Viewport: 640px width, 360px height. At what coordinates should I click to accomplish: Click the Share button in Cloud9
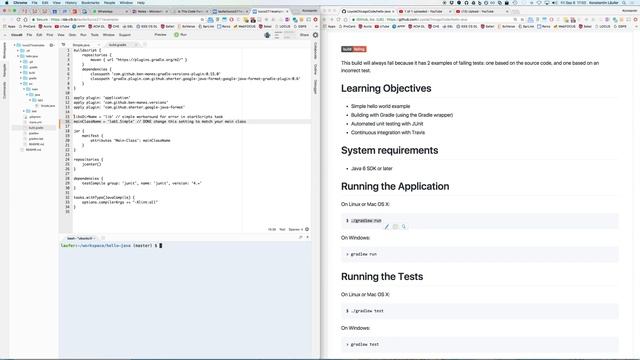[304, 35]
